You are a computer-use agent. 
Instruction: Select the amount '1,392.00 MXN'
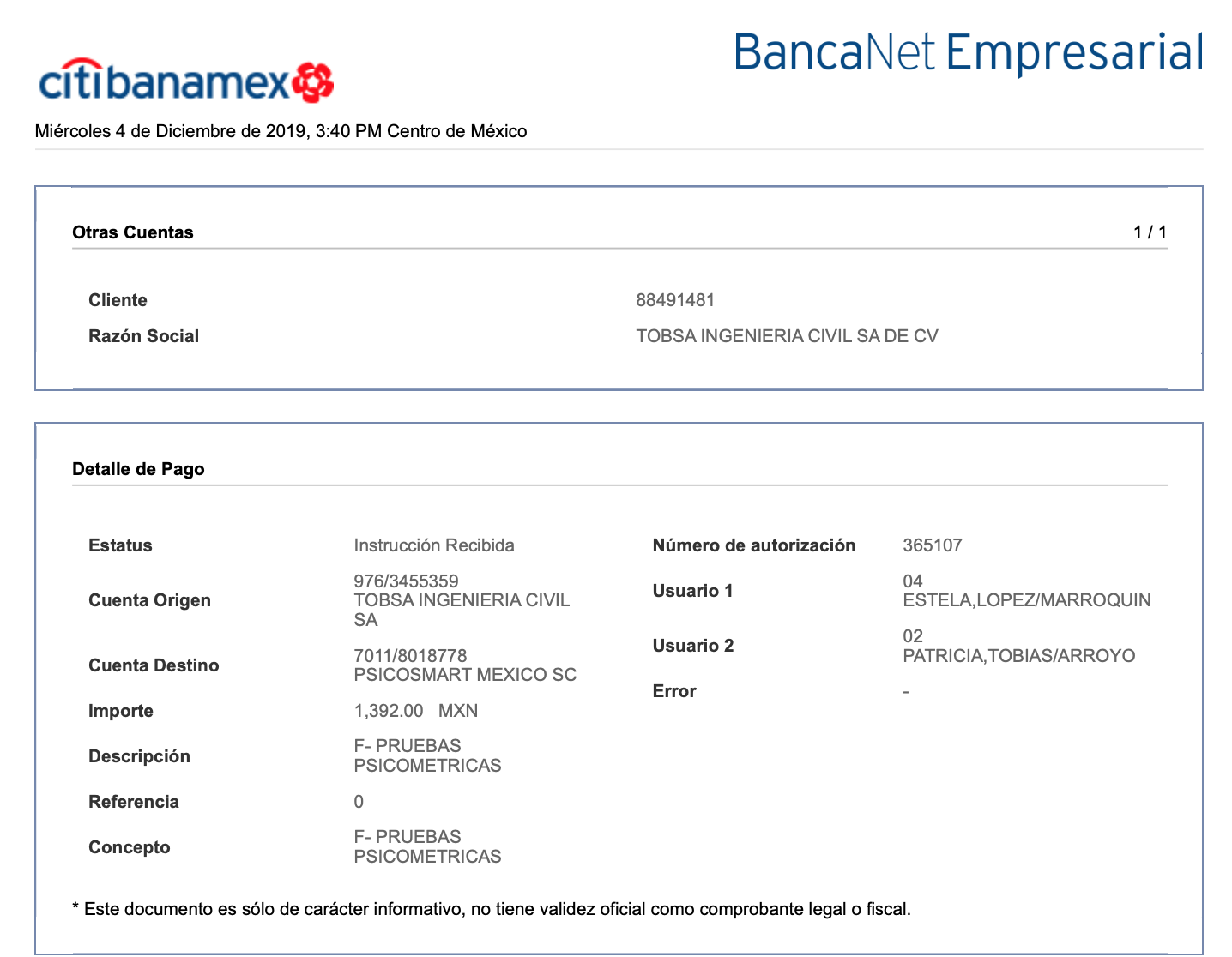coord(416,711)
